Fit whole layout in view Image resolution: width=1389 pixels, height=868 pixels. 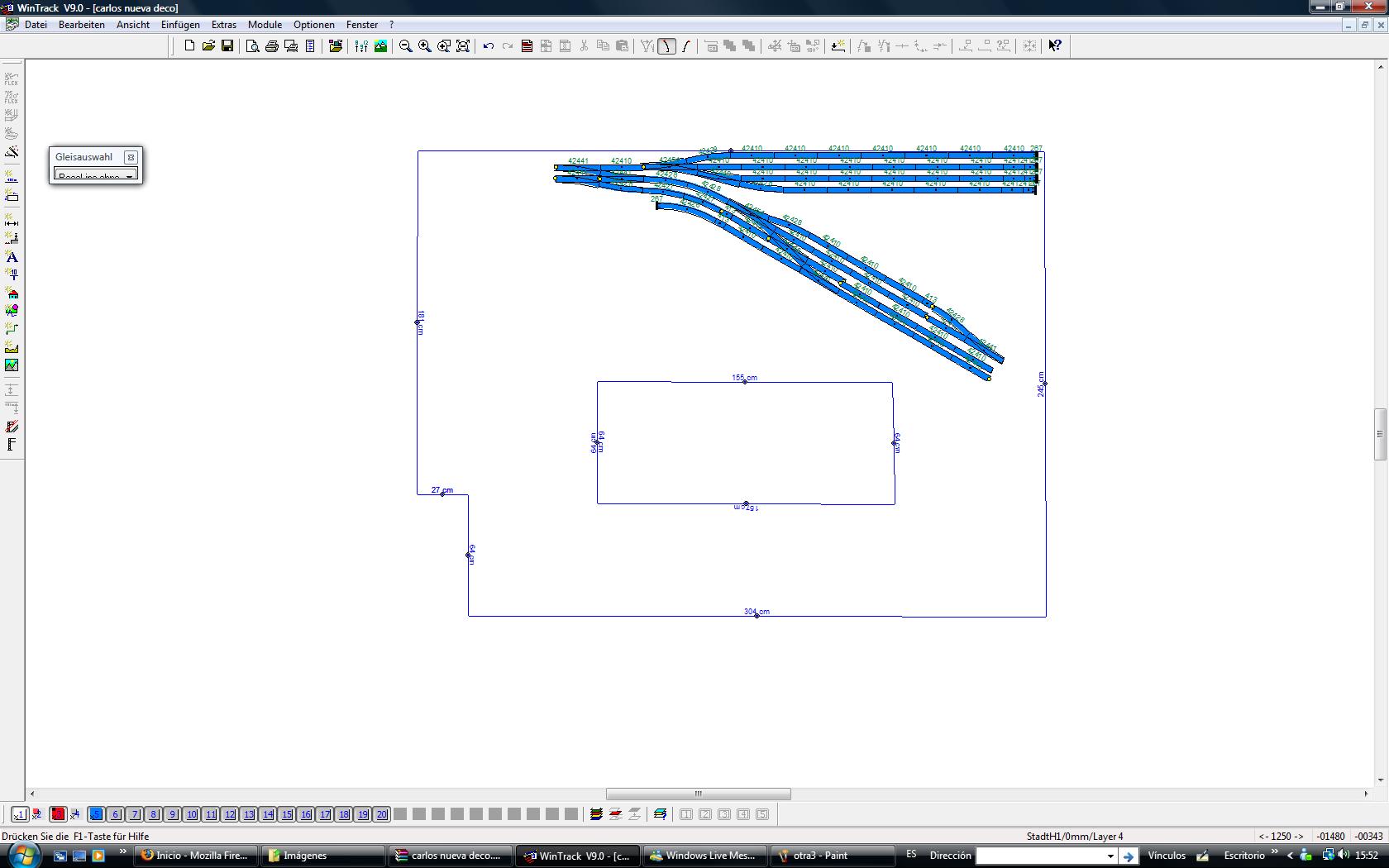point(463,46)
